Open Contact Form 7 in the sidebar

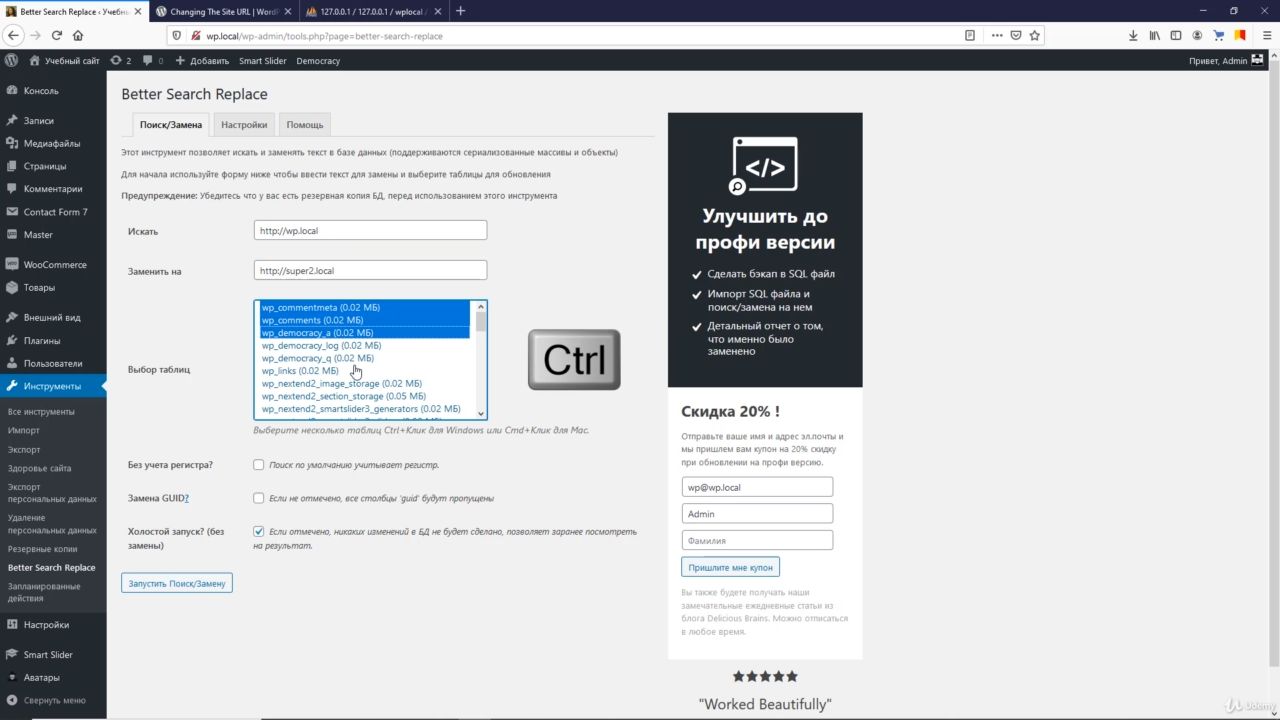[x=53, y=212]
